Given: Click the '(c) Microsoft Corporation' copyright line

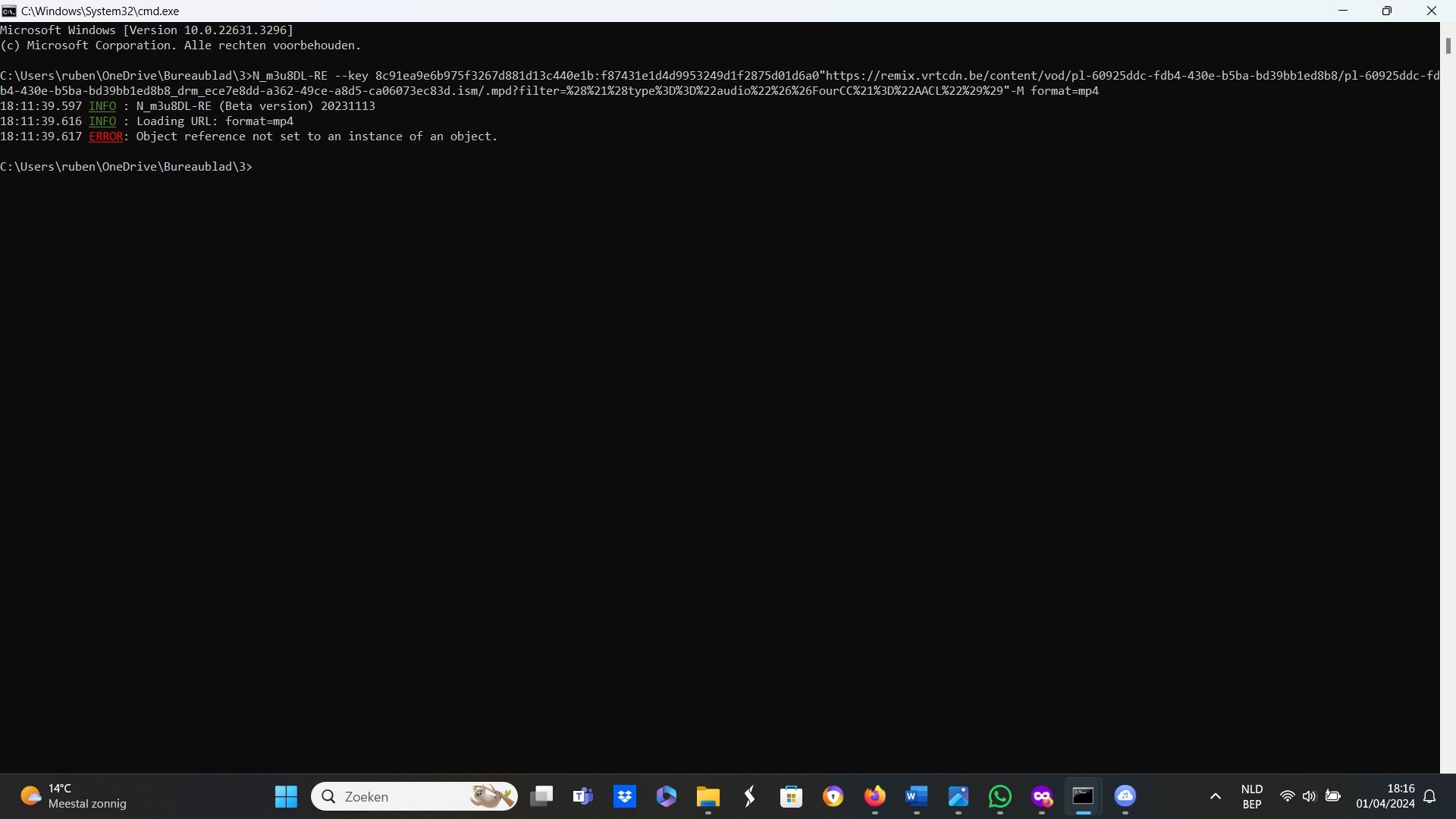Looking at the screenshot, I should pos(180,45).
